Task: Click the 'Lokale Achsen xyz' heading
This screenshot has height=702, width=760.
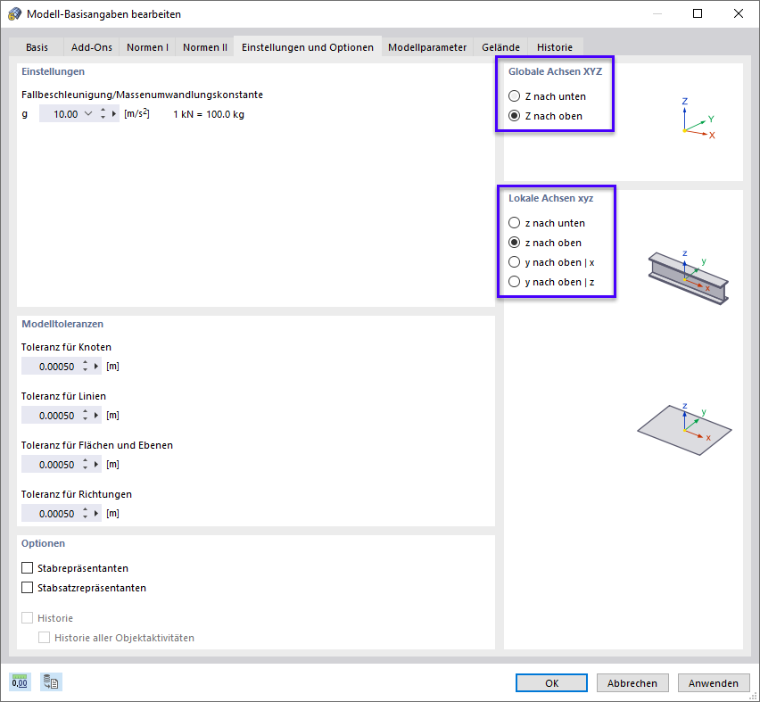Action: (551, 198)
